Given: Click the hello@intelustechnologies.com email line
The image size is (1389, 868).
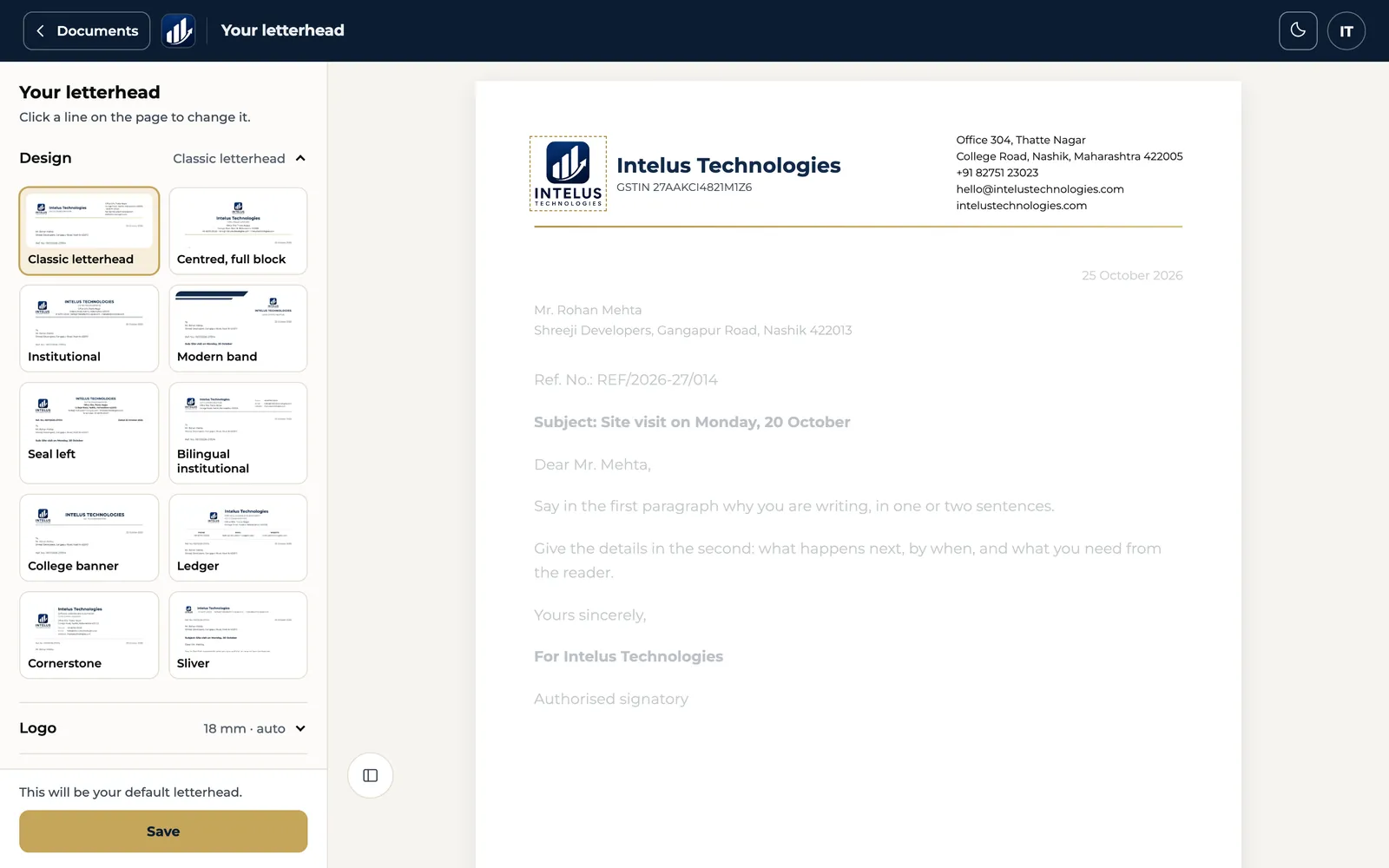Looking at the screenshot, I should coord(1040,189).
